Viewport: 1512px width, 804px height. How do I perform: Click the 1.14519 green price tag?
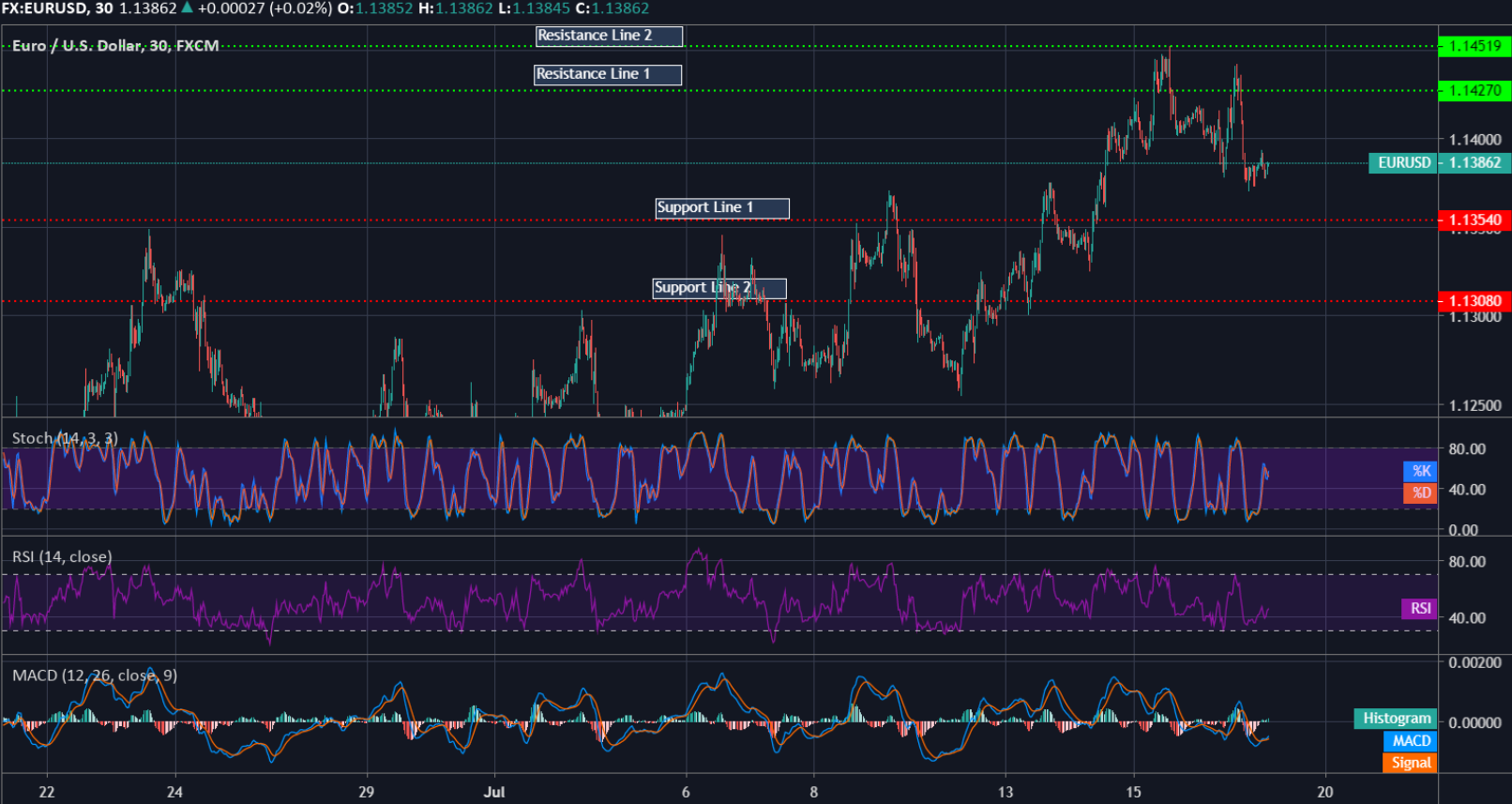point(1474,46)
